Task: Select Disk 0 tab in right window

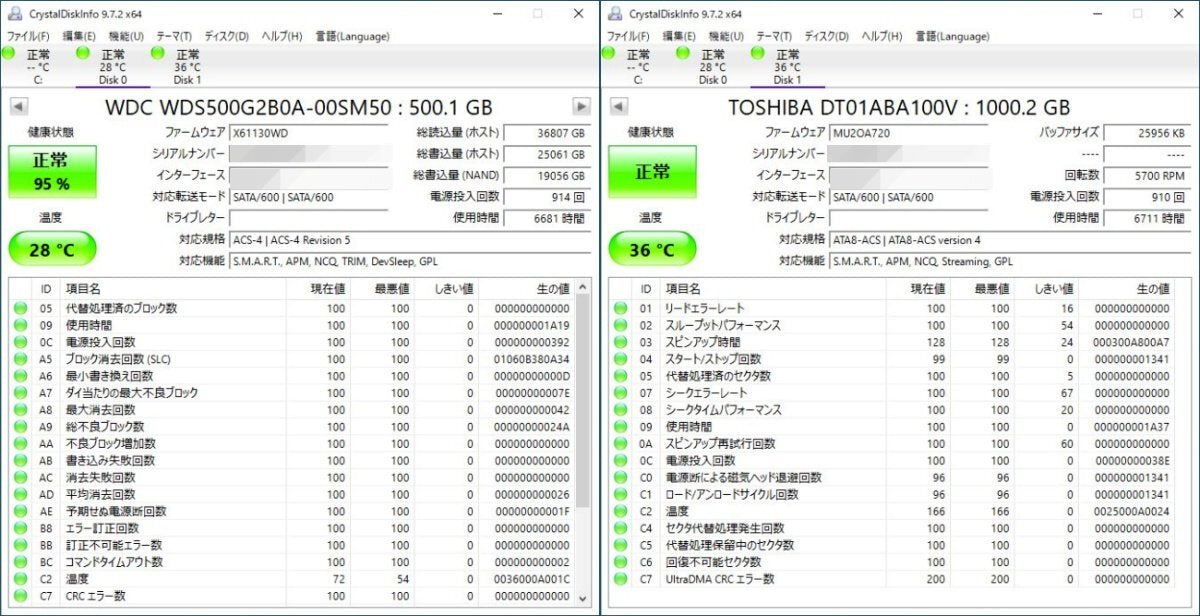Action: [x=713, y=67]
